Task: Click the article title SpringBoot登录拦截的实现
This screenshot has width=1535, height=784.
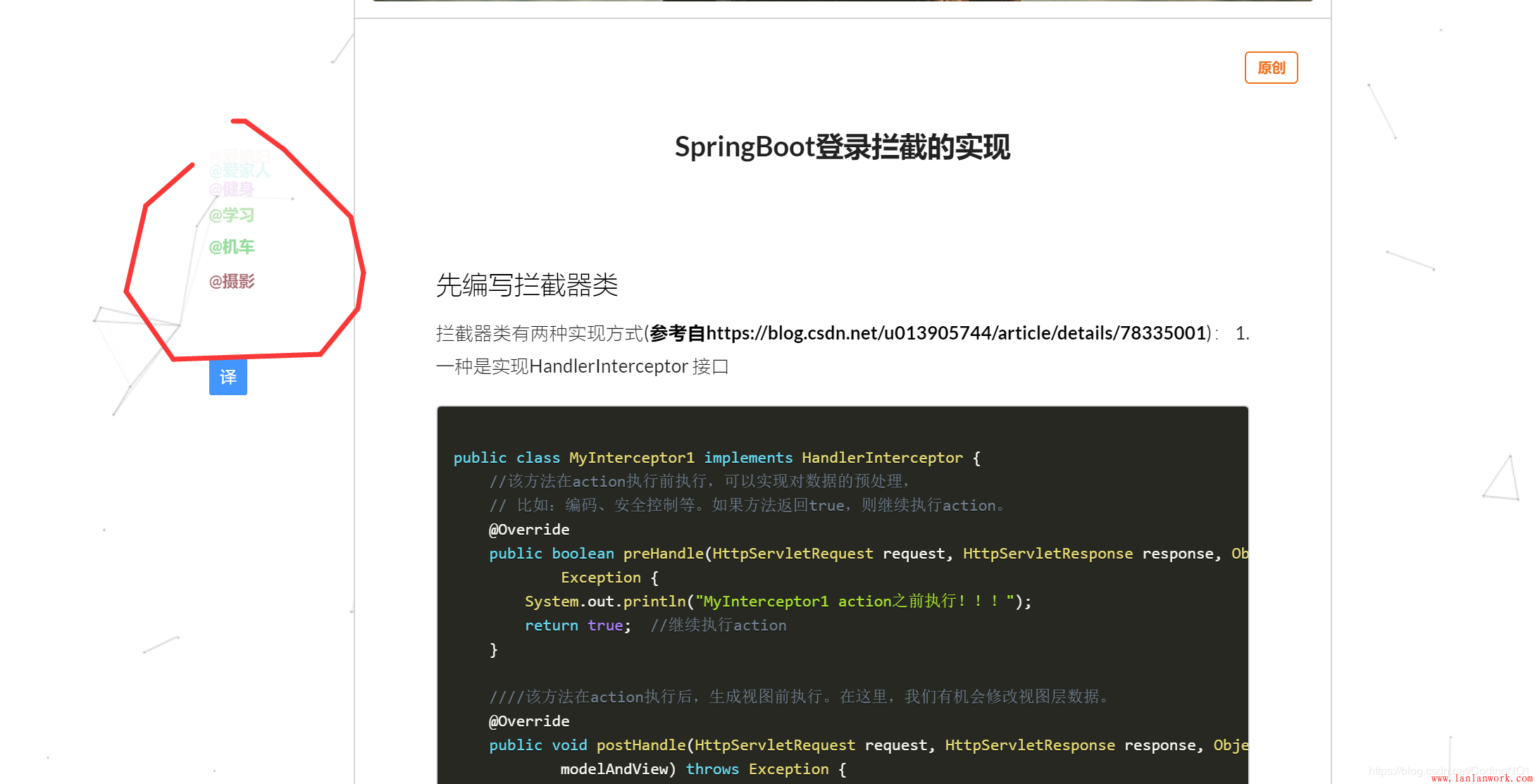Action: pos(842,147)
